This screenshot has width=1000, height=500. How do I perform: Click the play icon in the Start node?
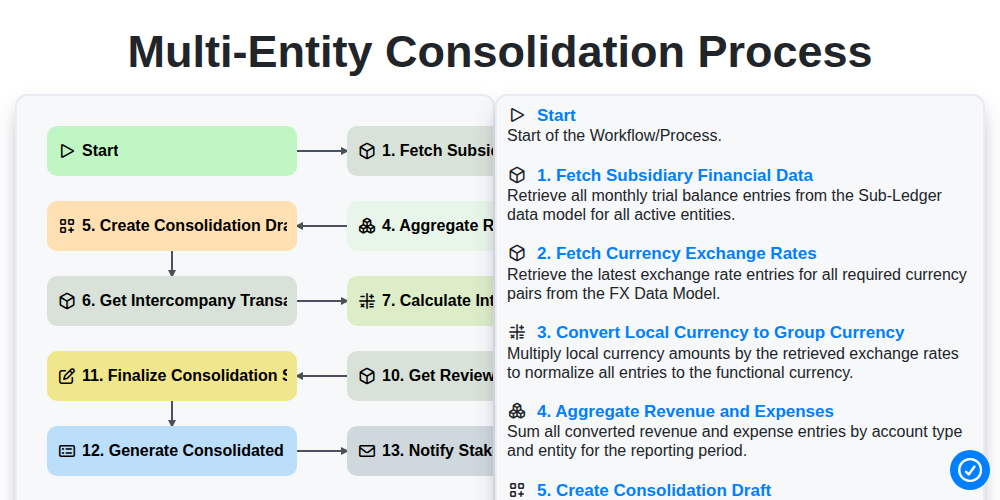tap(66, 151)
